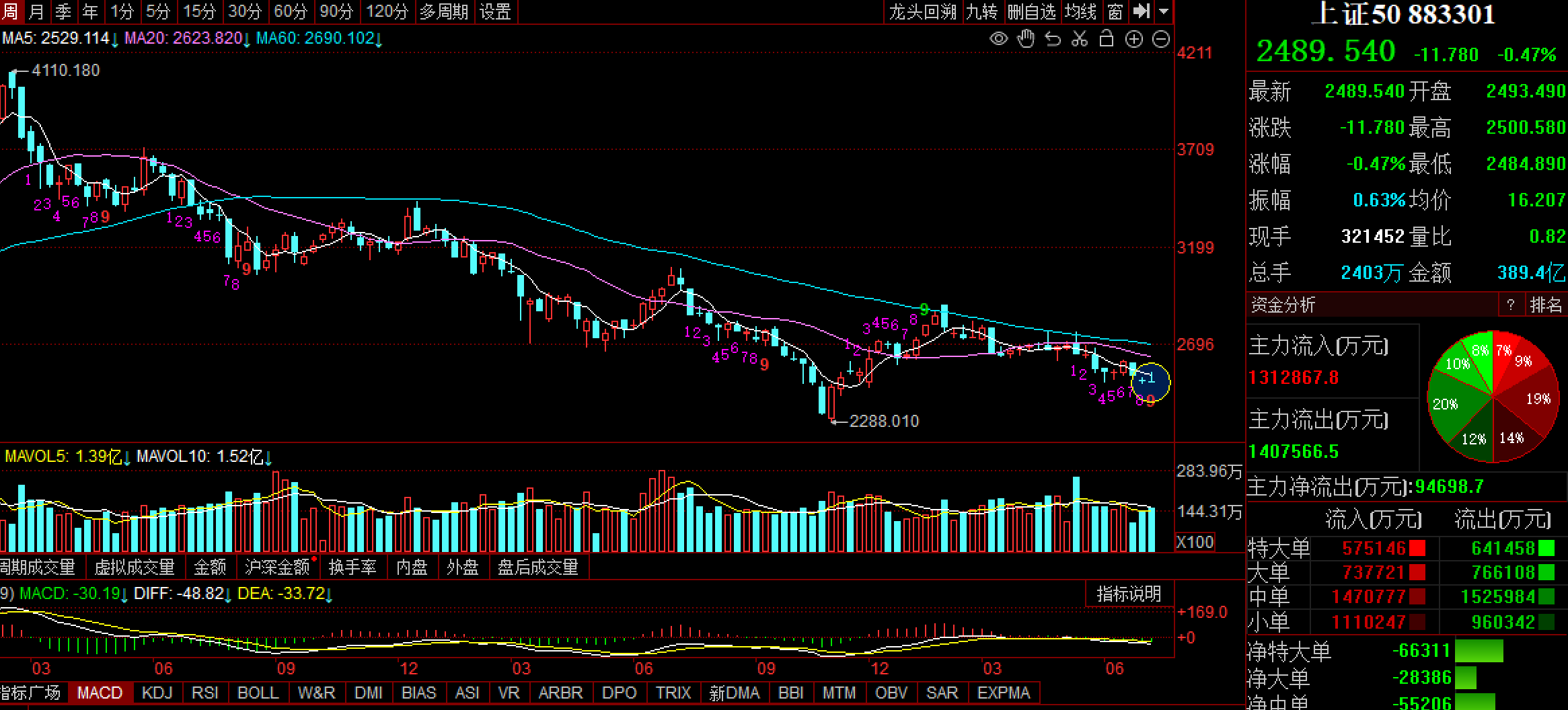Select the hand pan tool

(1026, 39)
